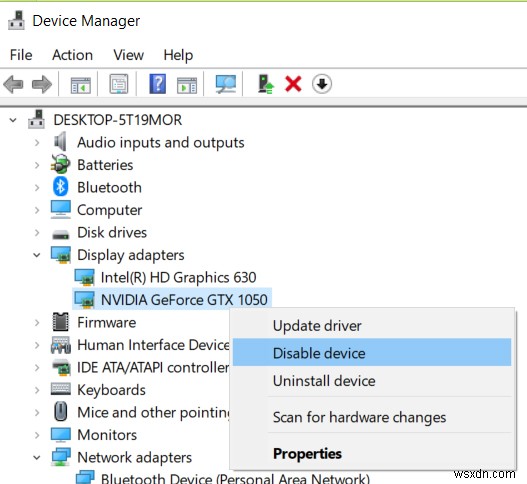527x484 pixels.
Task: Click the red X uninstall icon
Action: 293,84
